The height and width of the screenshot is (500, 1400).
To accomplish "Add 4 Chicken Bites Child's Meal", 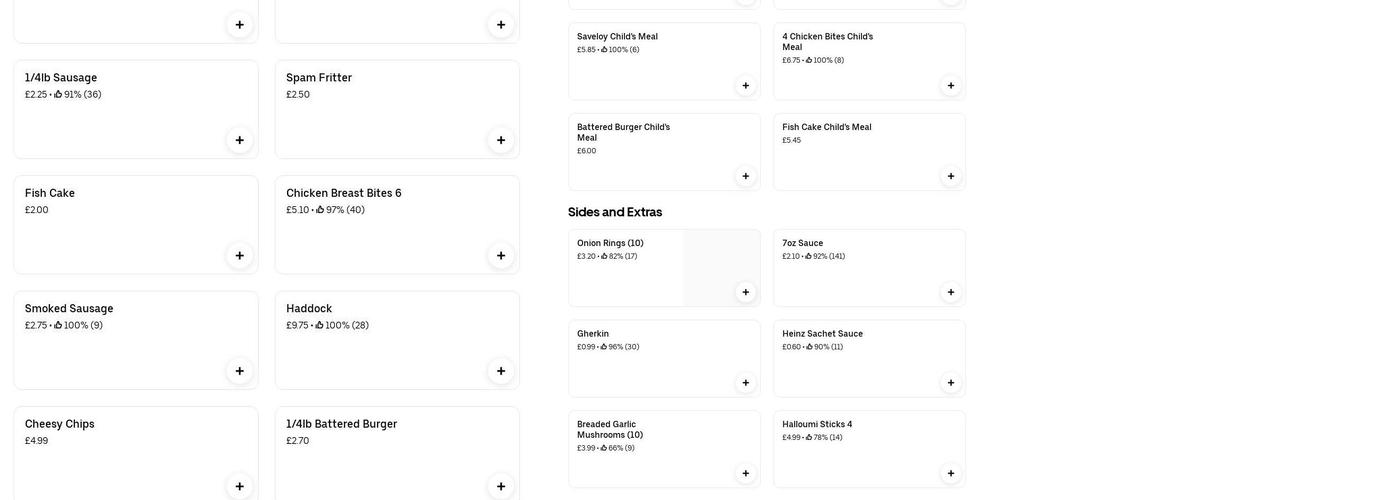I will coord(950,86).
